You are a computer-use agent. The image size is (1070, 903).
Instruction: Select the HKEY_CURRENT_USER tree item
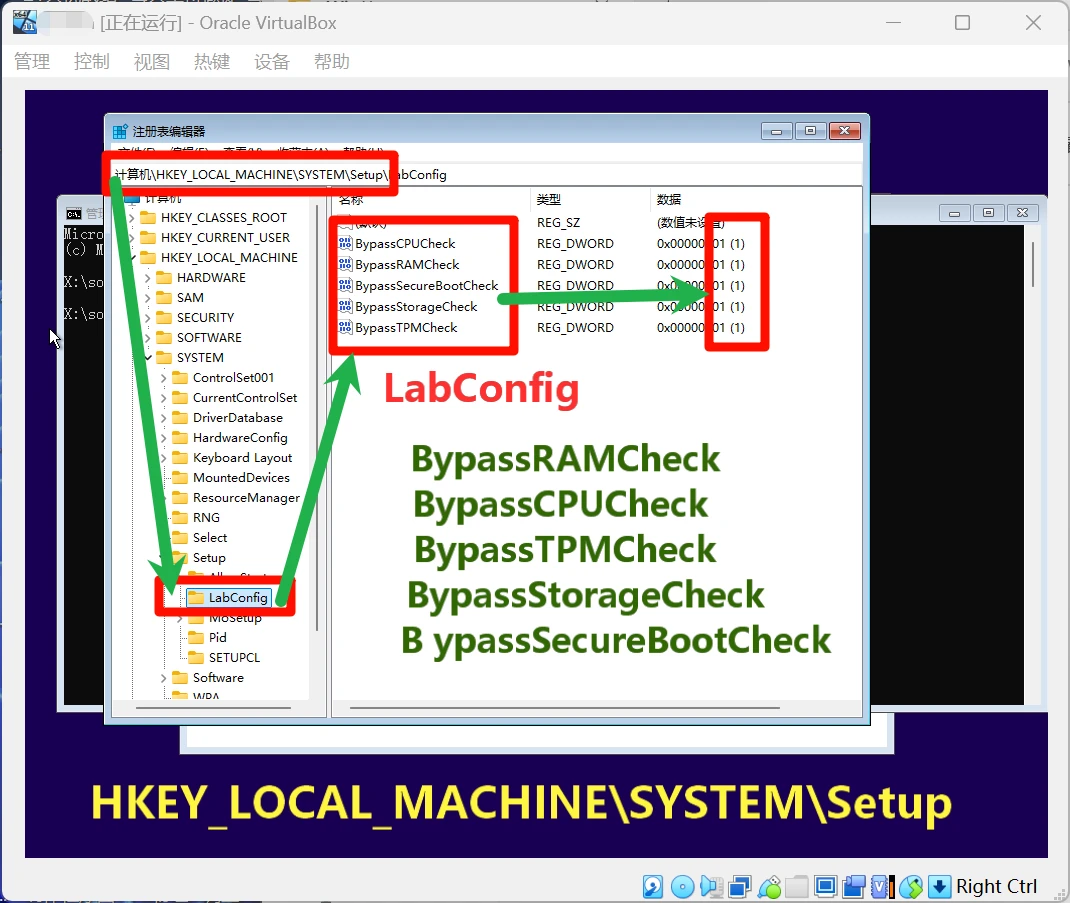(x=225, y=238)
